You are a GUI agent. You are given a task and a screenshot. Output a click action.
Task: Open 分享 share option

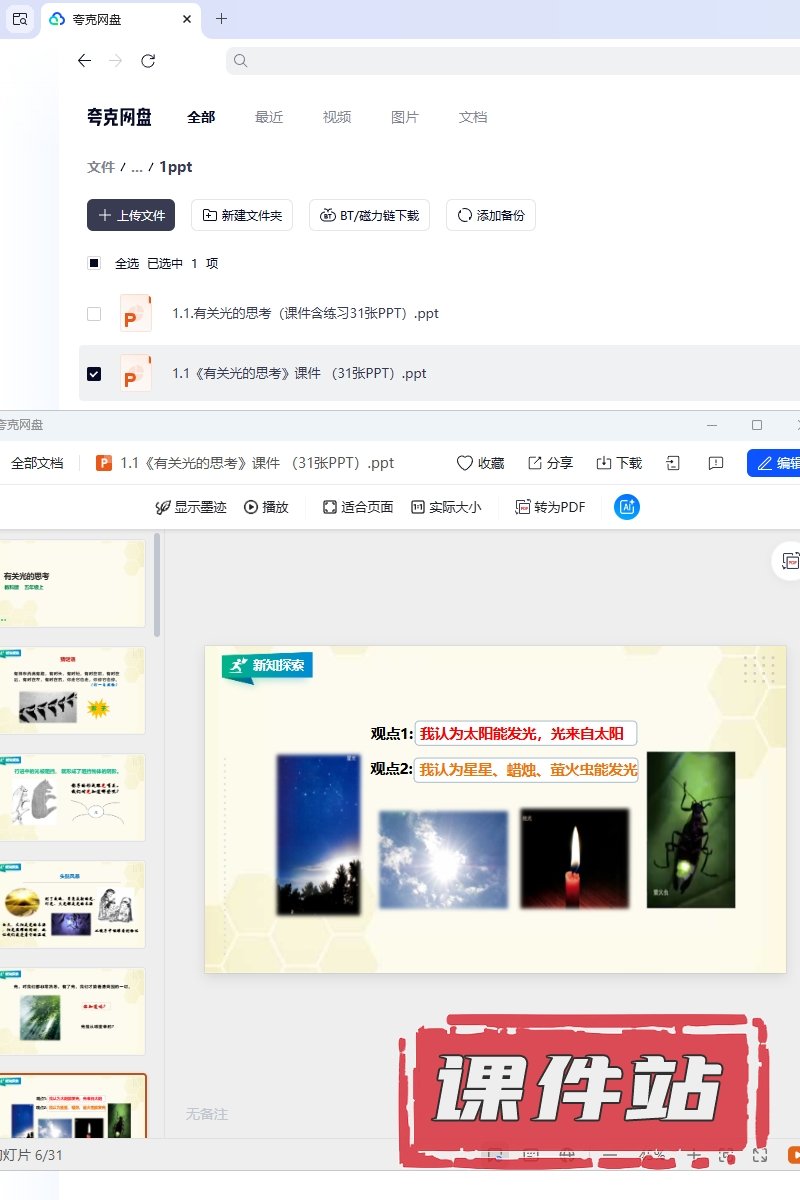click(550, 463)
